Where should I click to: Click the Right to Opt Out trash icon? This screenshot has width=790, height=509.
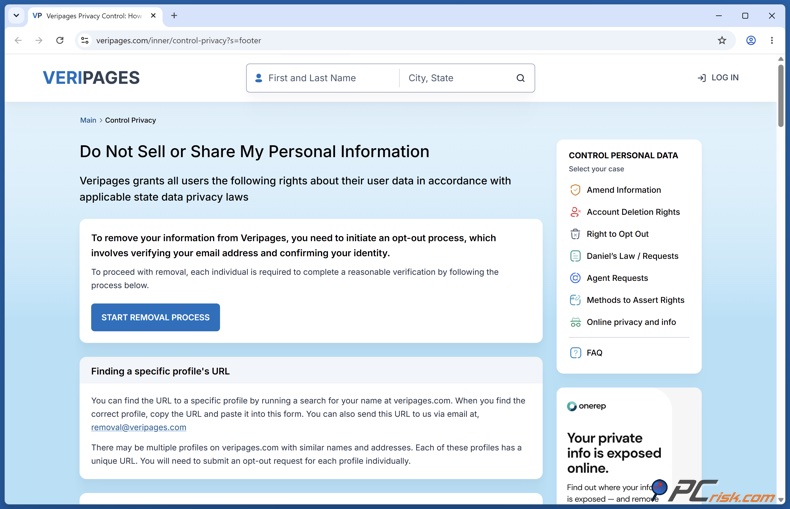click(x=575, y=234)
